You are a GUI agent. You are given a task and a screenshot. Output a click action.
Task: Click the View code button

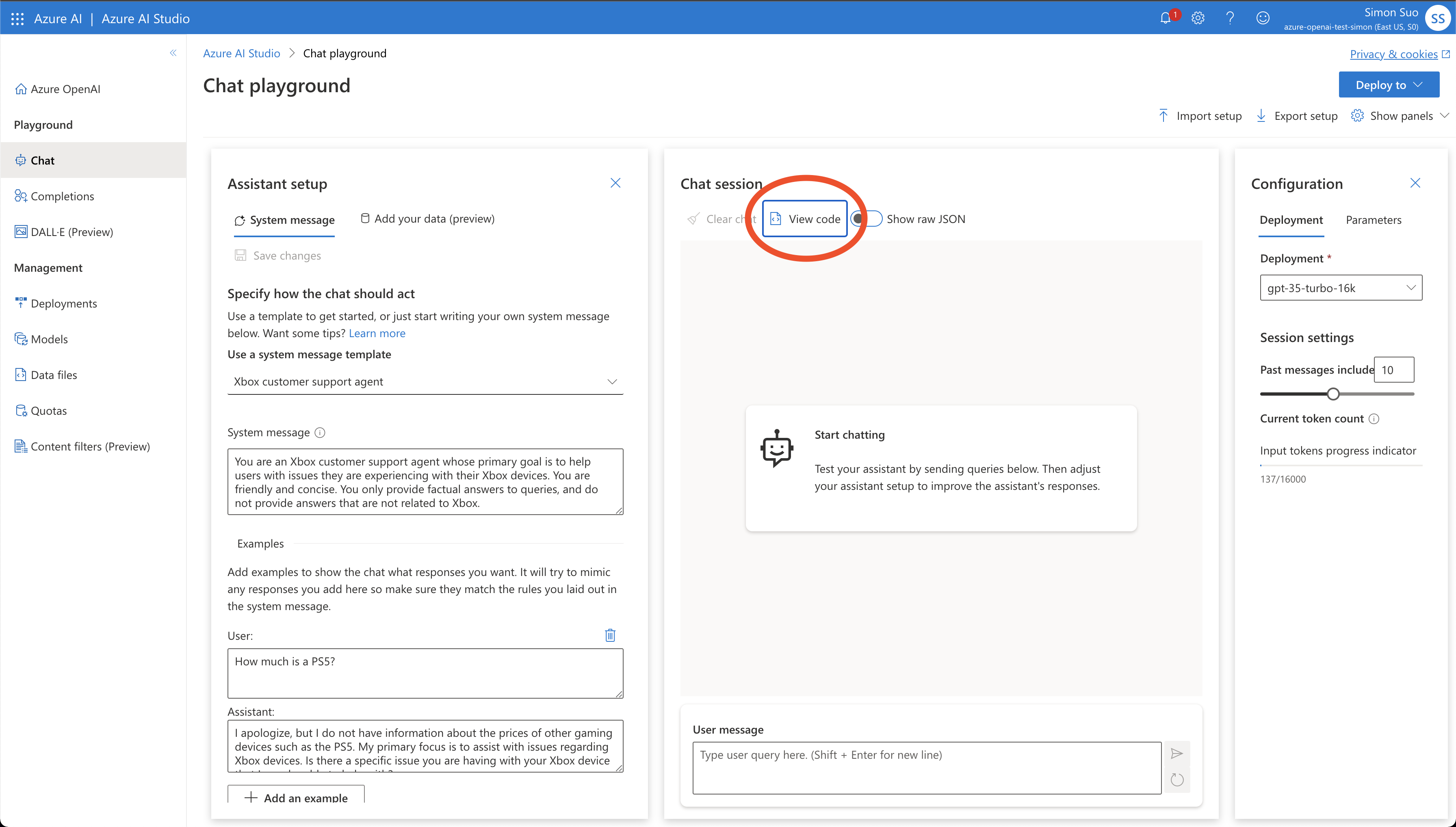coord(805,219)
